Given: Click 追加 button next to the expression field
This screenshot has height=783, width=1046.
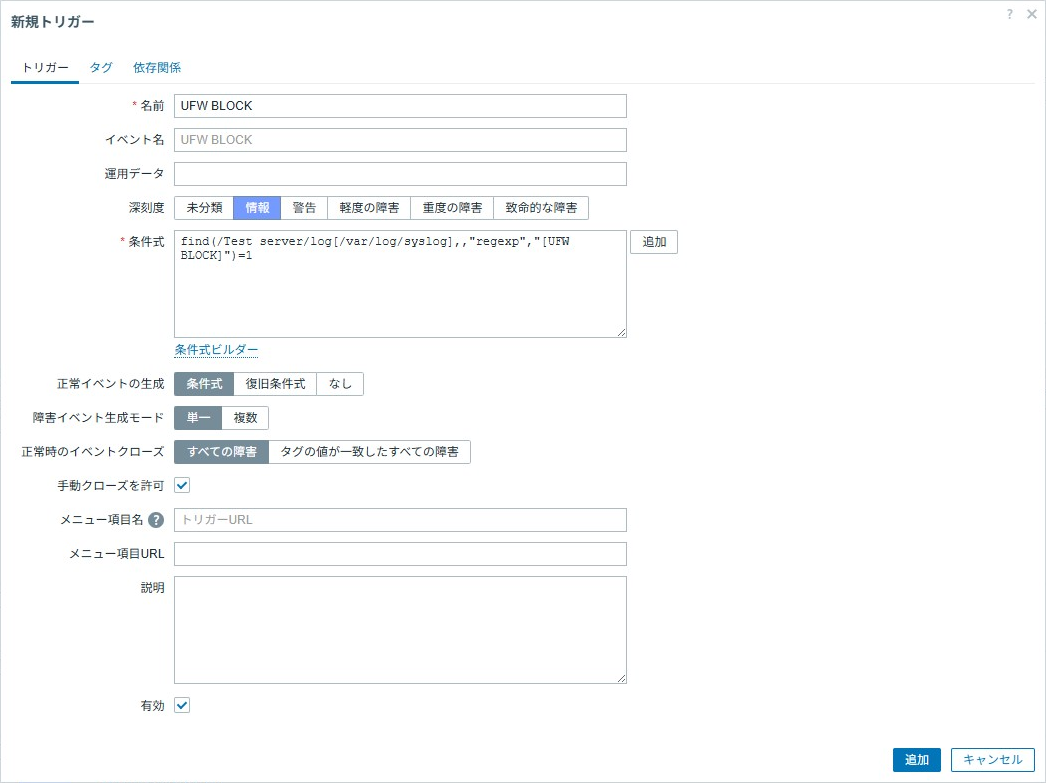Looking at the screenshot, I should coord(654,242).
